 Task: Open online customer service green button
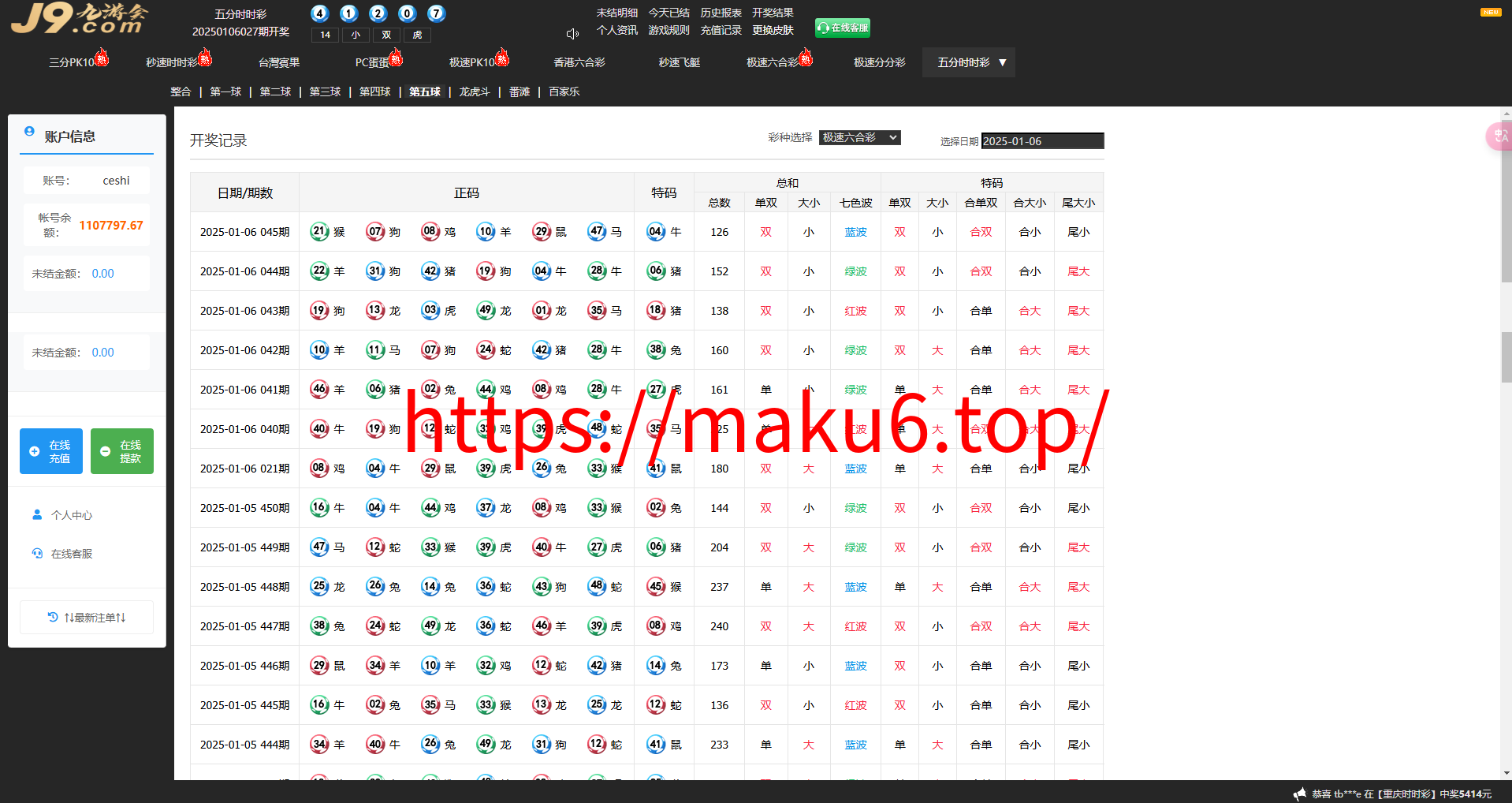pos(842,28)
